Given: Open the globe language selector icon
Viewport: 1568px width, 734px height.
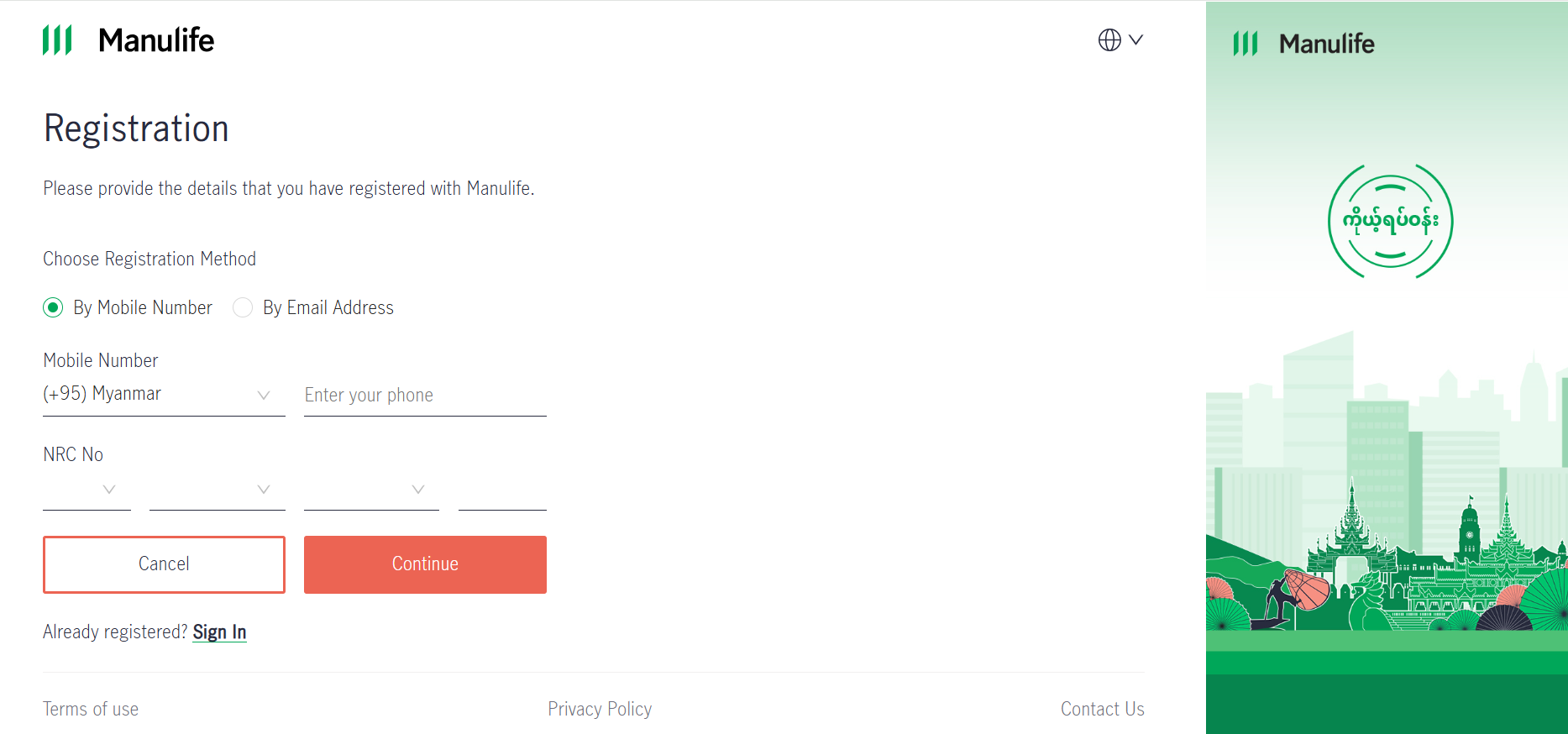Looking at the screenshot, I should click(x=1109, y=39).
